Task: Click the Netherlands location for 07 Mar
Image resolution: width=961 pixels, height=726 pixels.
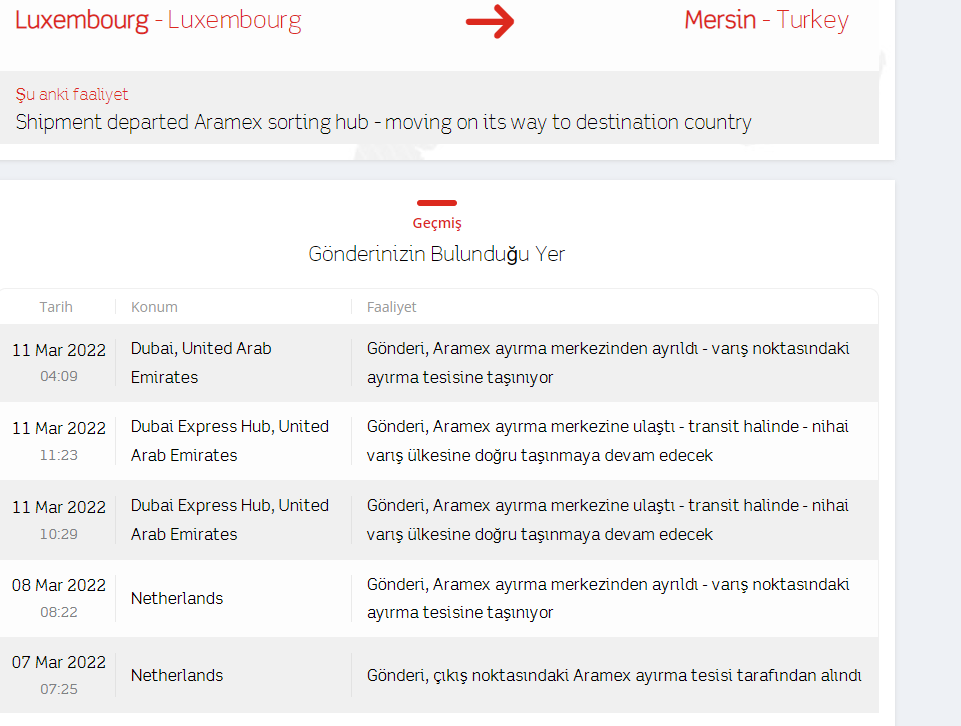Action: (177, 675)
